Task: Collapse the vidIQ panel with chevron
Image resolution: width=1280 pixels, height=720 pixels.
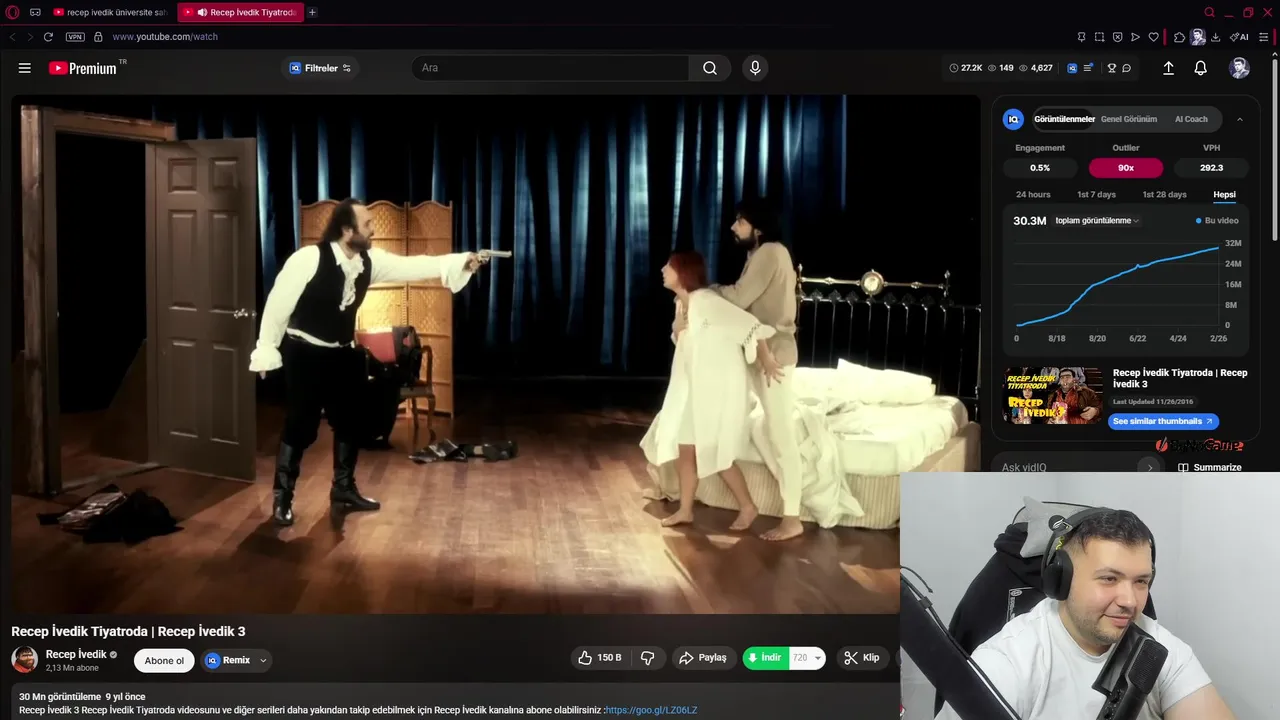Action: tap(1240, 119)
